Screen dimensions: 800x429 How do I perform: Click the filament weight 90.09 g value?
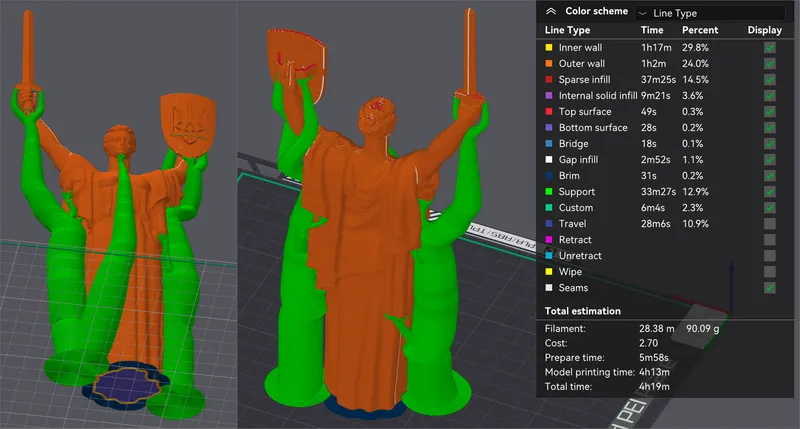[703, 329]
